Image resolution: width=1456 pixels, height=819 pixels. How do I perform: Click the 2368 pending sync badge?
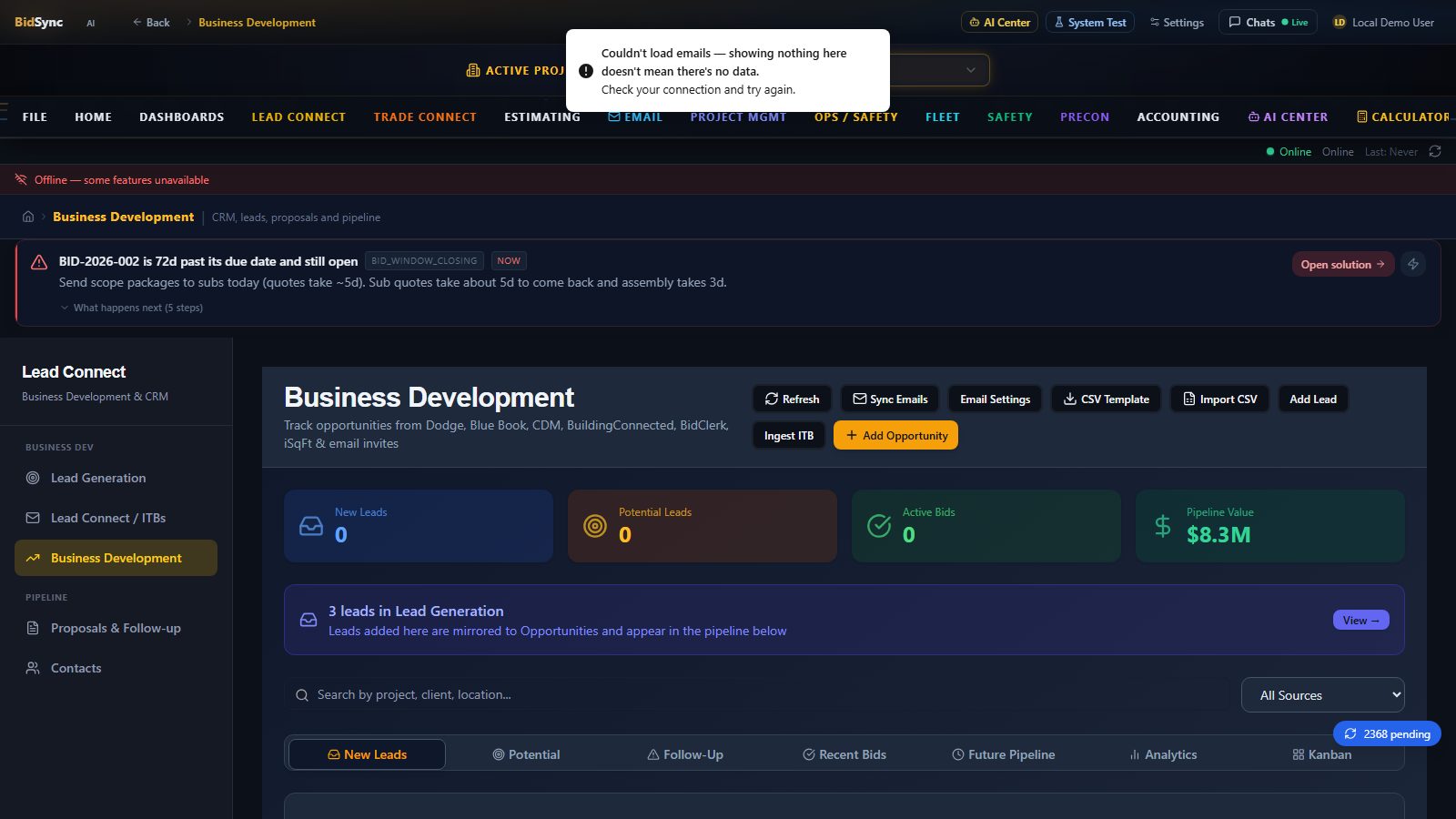point(1387,733)
